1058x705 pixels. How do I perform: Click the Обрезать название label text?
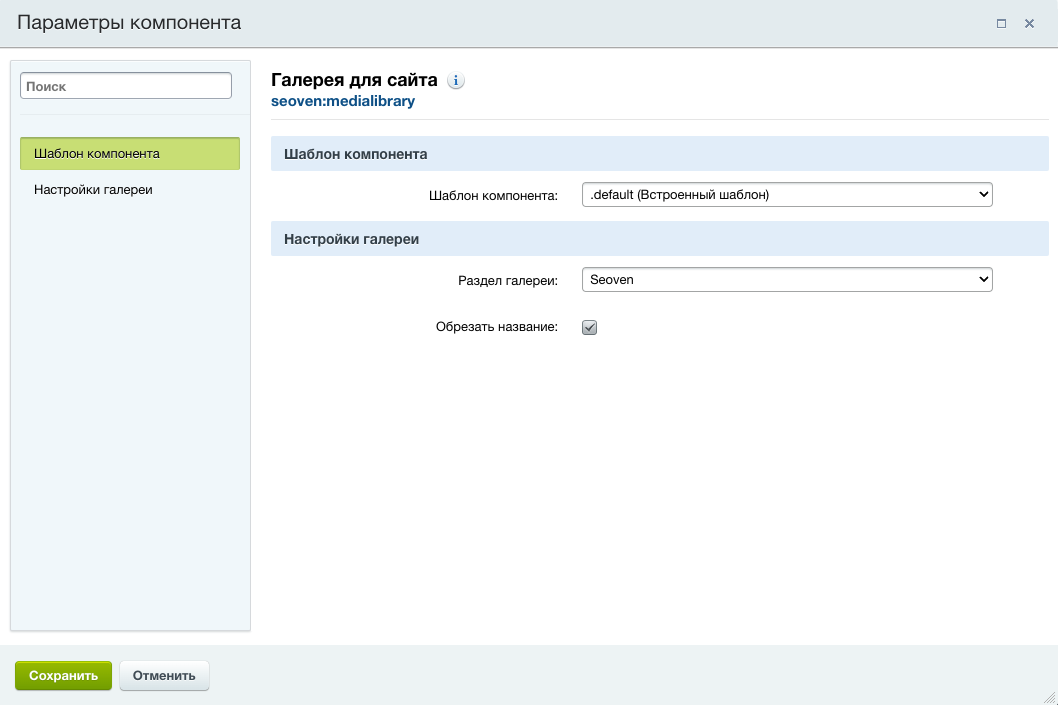tap(496, 327)
